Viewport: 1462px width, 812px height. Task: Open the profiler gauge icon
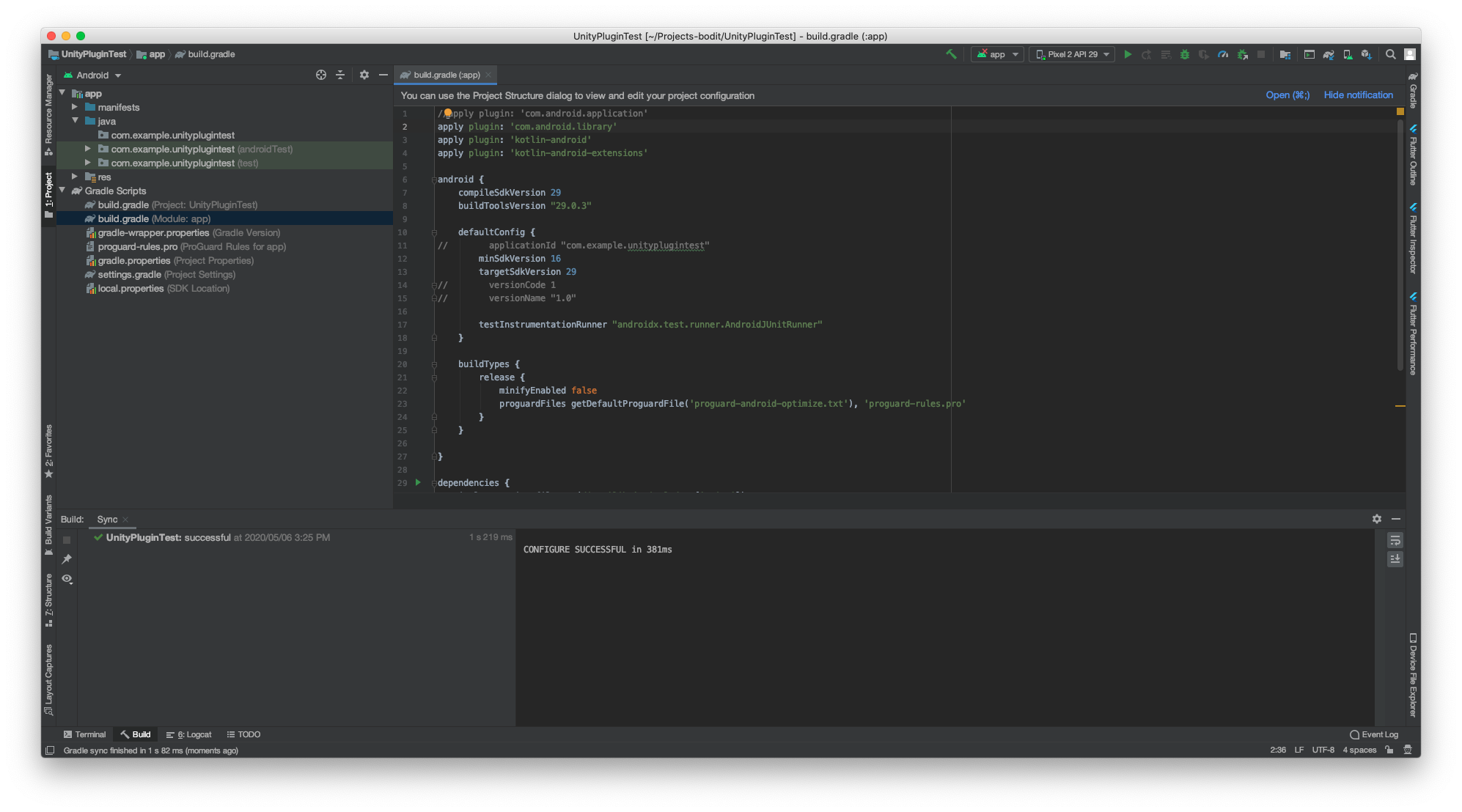(1222, 54)
